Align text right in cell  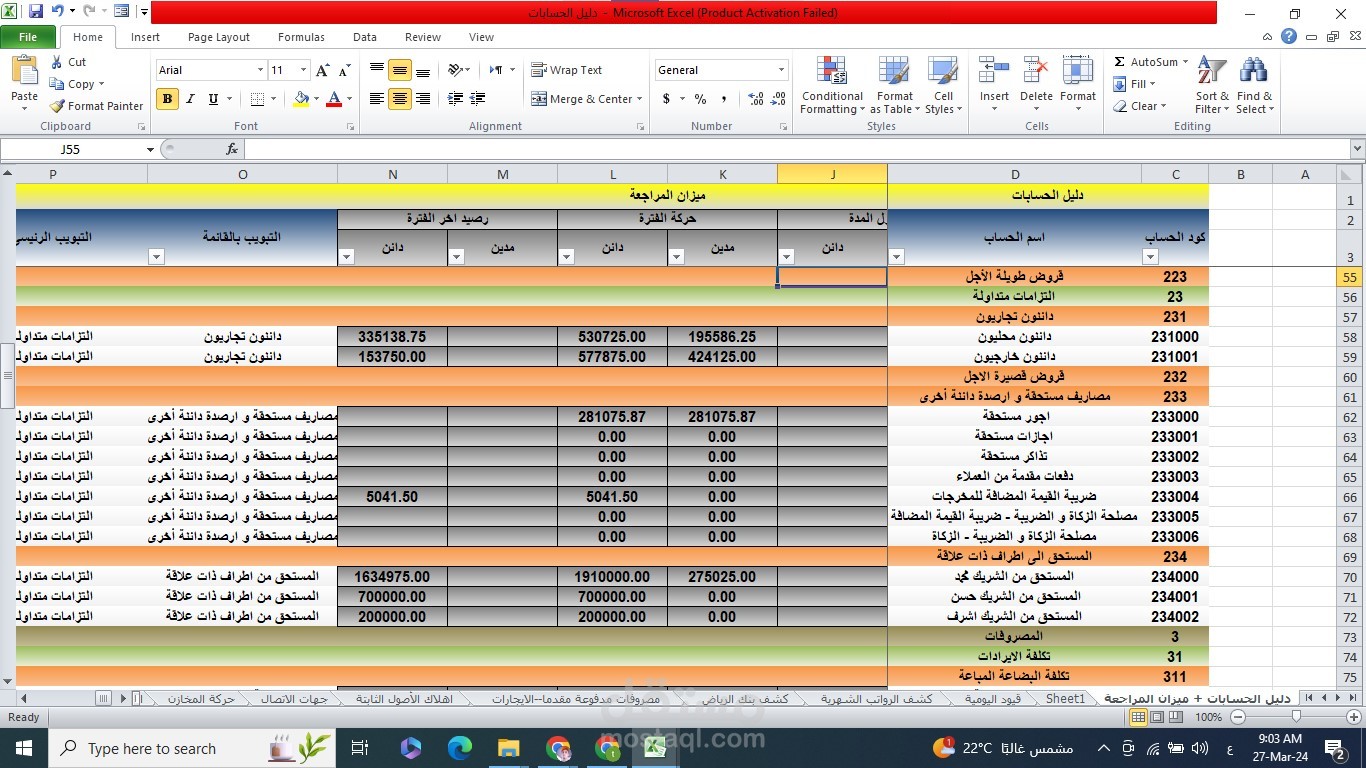coord(423,99)
